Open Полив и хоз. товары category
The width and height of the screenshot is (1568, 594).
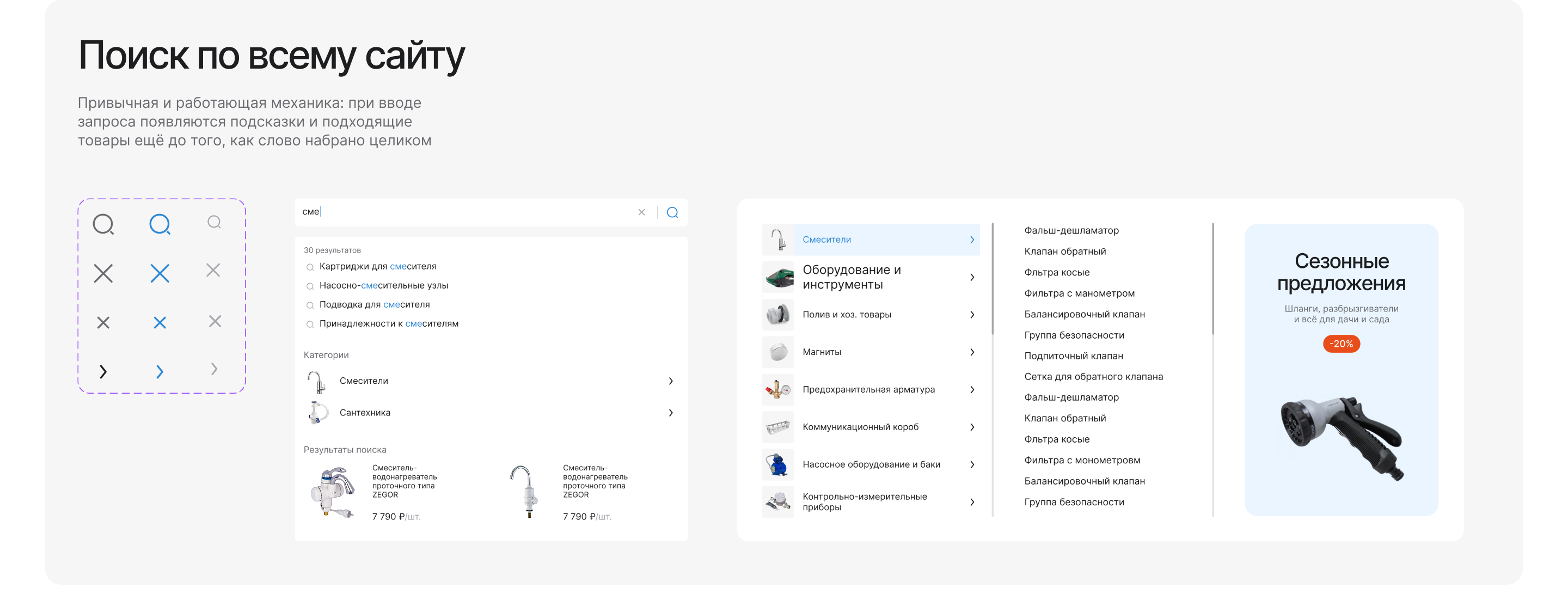point(846,315)
